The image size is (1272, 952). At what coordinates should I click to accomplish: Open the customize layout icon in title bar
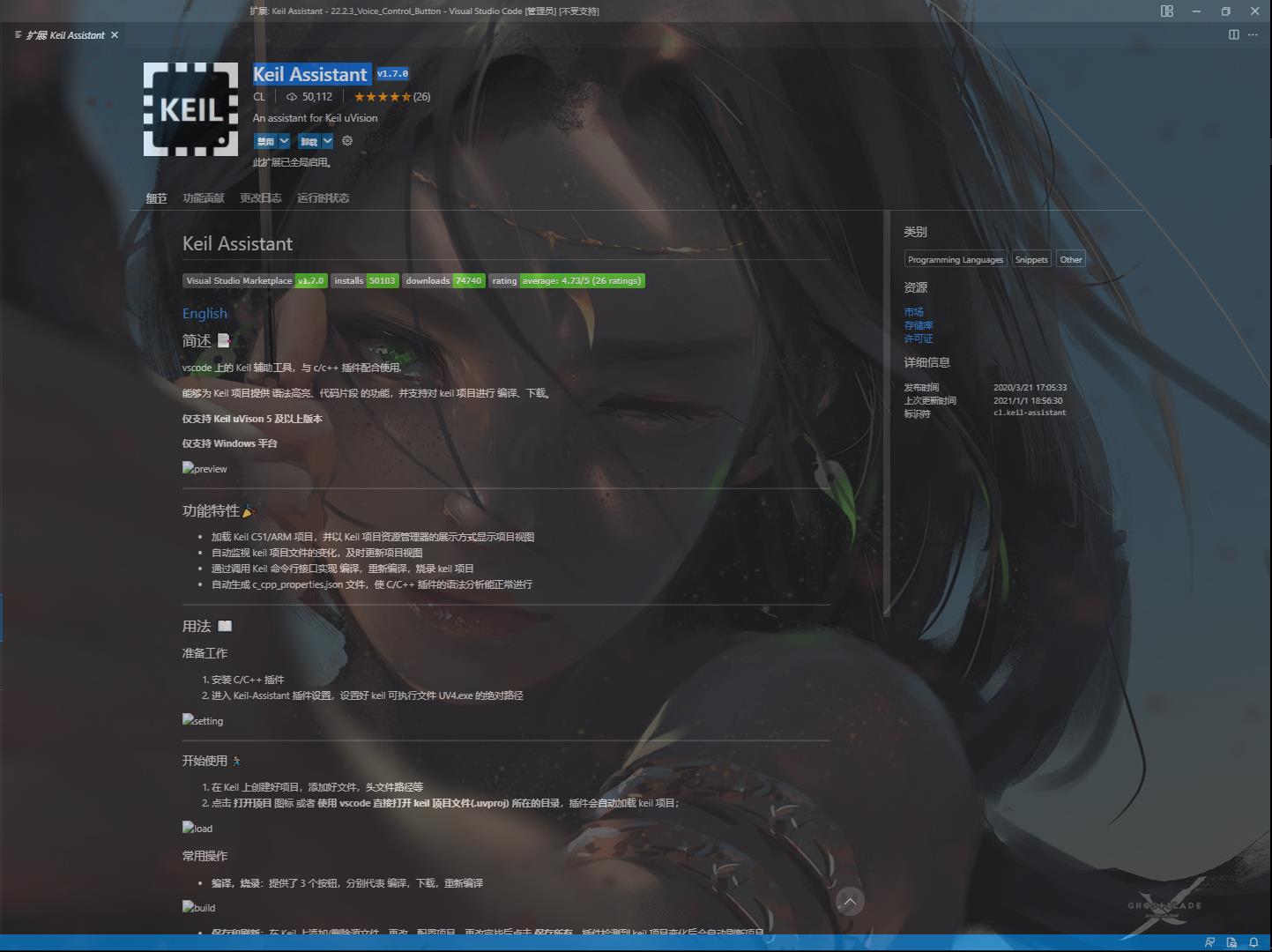(1166, 11)
